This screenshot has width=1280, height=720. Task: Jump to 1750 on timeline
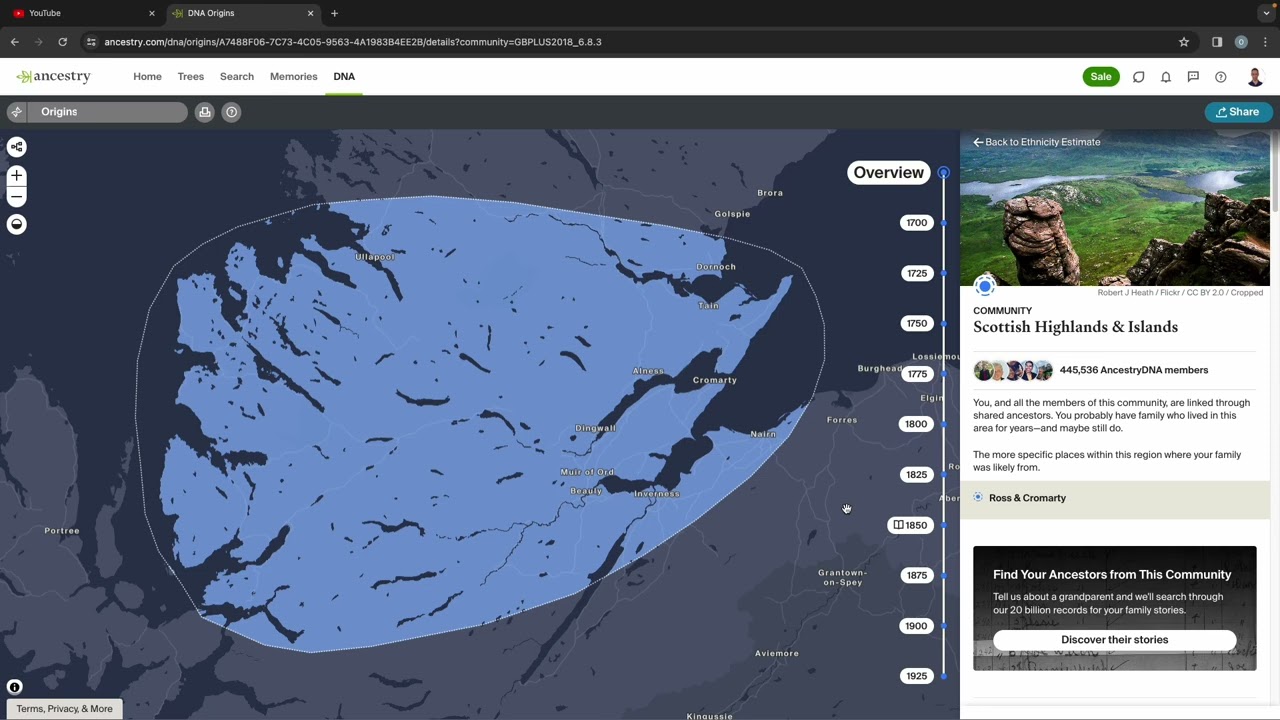(916, 323)
